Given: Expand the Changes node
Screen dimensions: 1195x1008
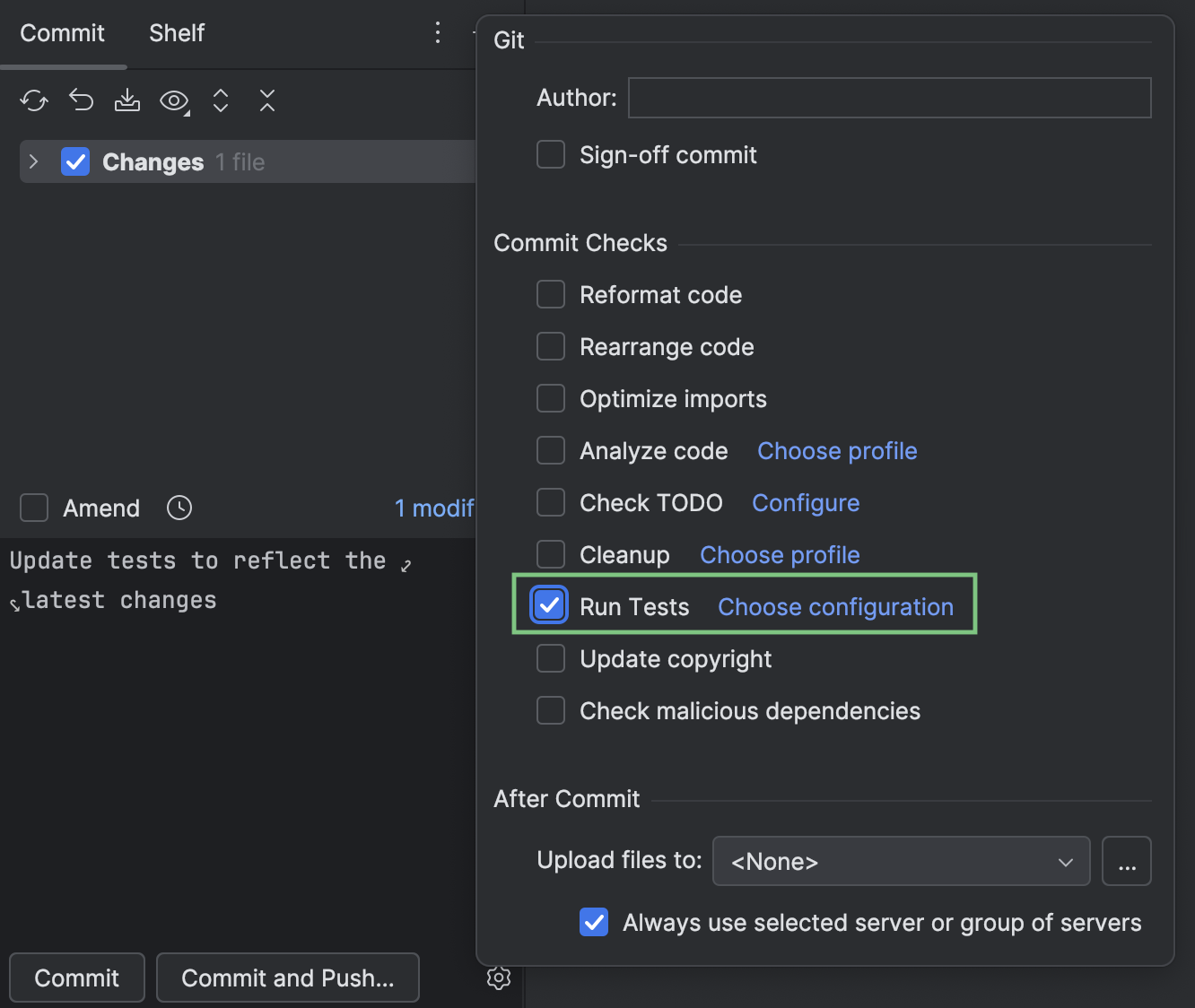Looking at the screenshot, I should click(x=33, y=161).
